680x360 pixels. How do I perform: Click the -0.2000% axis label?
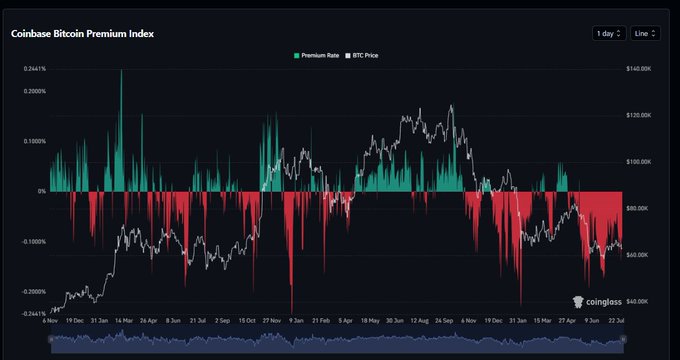34,291
